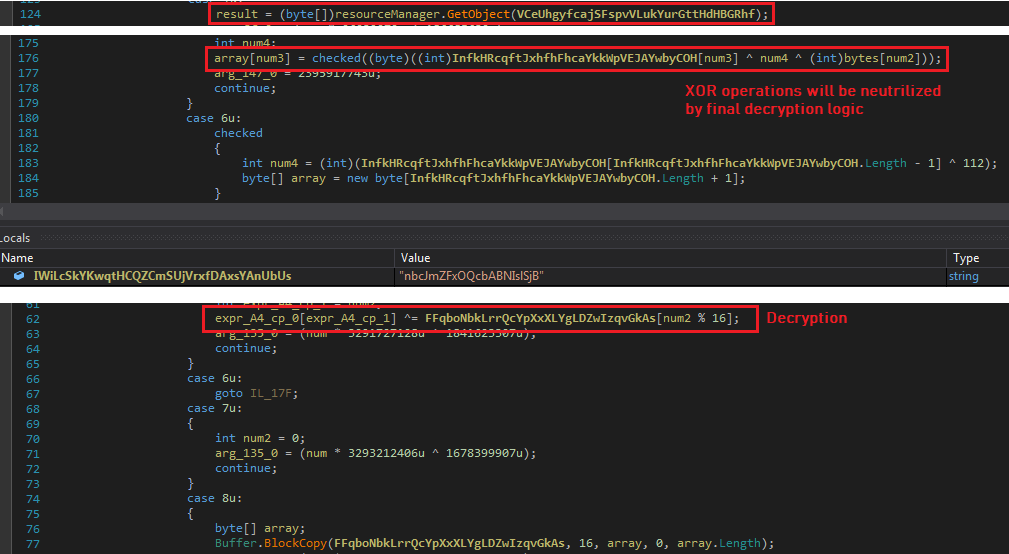The height and width of the screenshot is (554, 1009).
Task: Click the Type column header in Locals
Action: 966,258
